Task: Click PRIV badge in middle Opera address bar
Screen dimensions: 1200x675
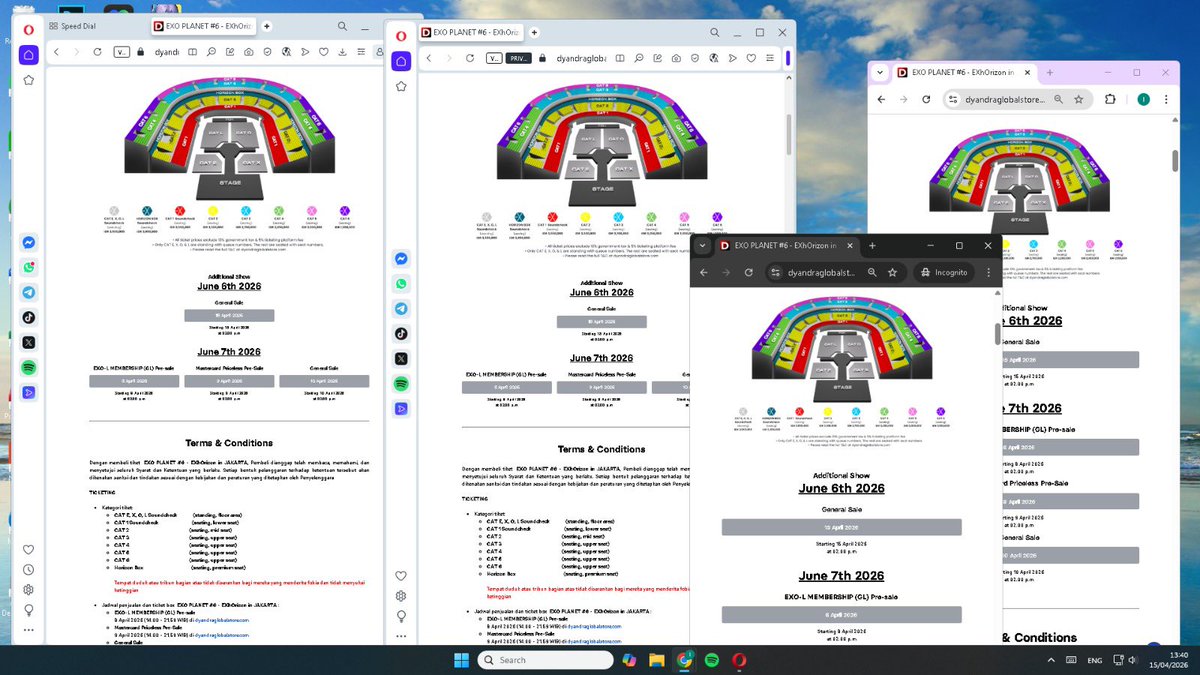Action: coord(520,58)
